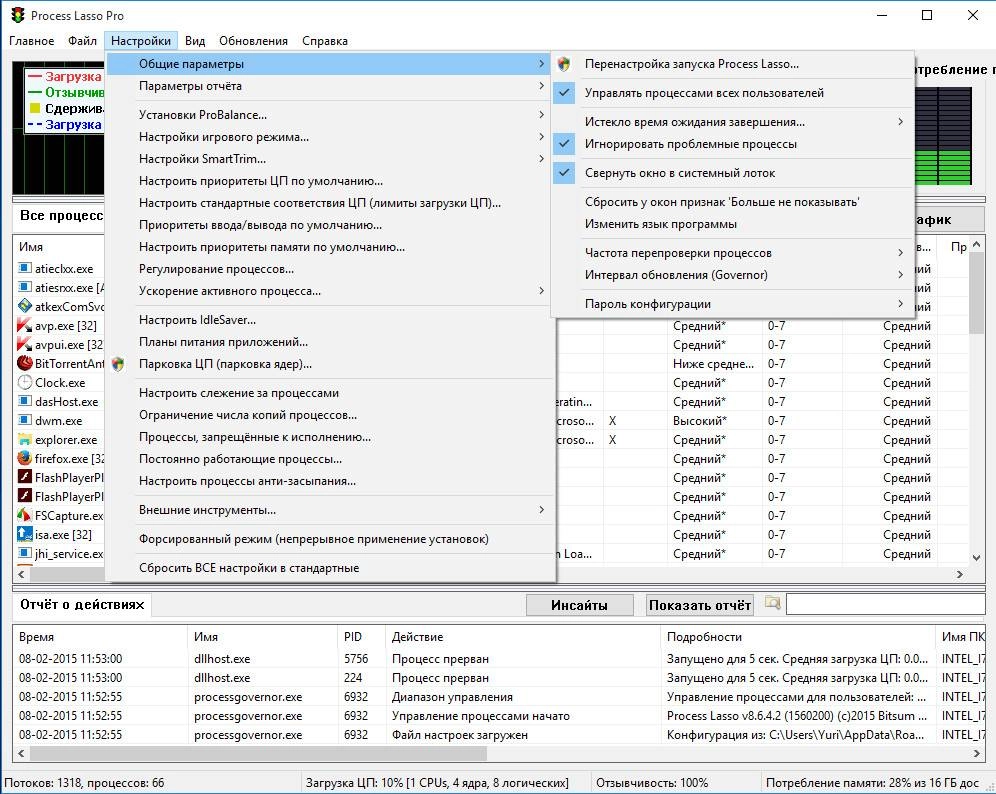Click the log panel horizontal scrollbar
996x794 pixels.
pos(258,753)
